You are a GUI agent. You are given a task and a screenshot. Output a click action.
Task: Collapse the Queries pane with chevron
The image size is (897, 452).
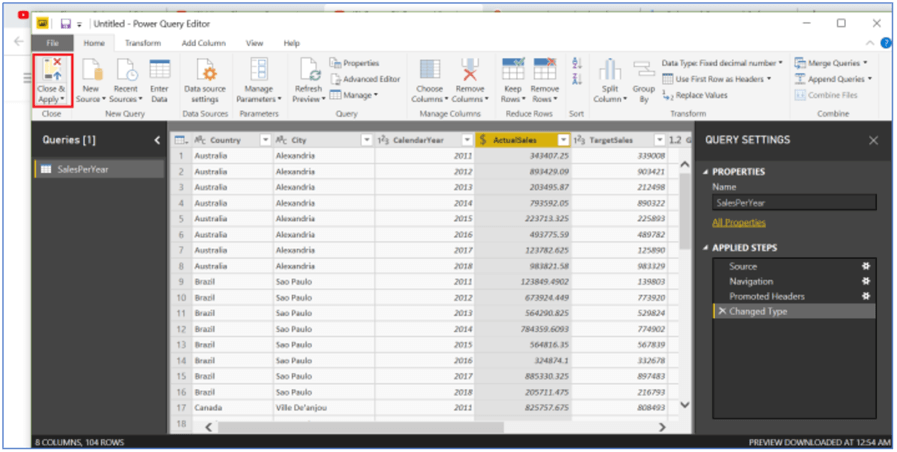[x=157, y=141]
